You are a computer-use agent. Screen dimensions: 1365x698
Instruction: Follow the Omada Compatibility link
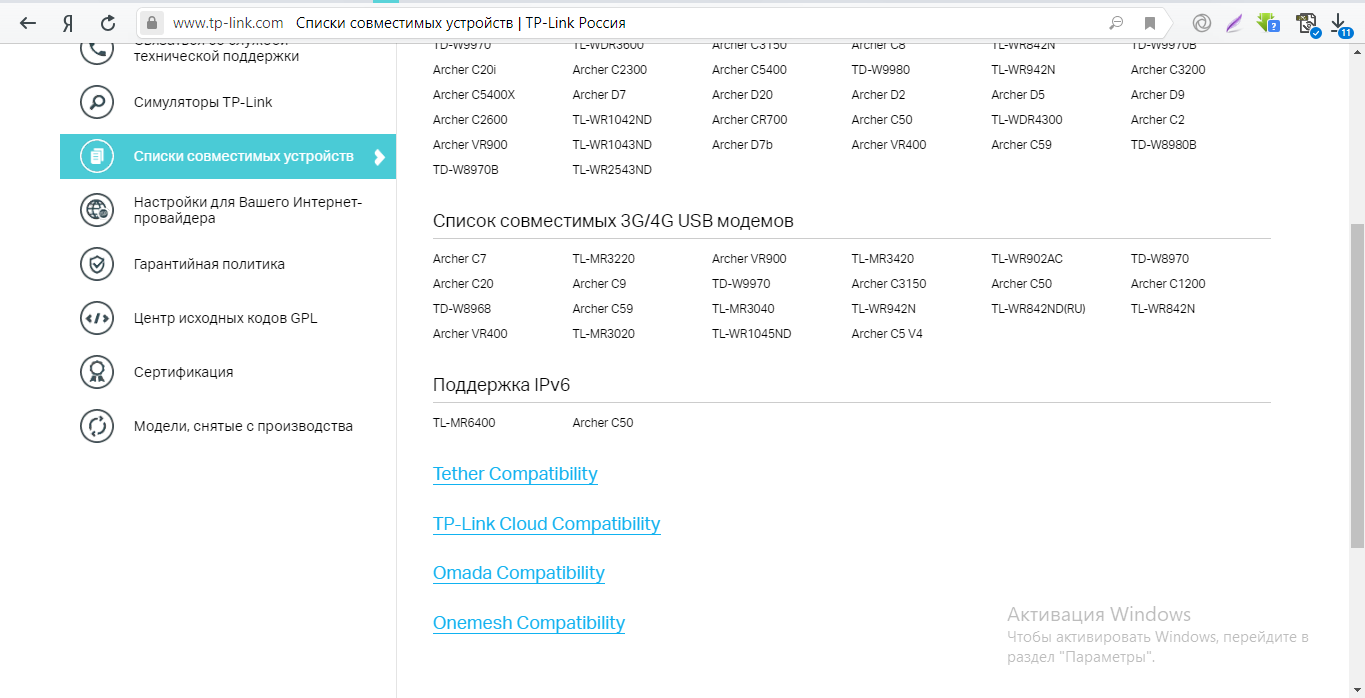[518, 573]
